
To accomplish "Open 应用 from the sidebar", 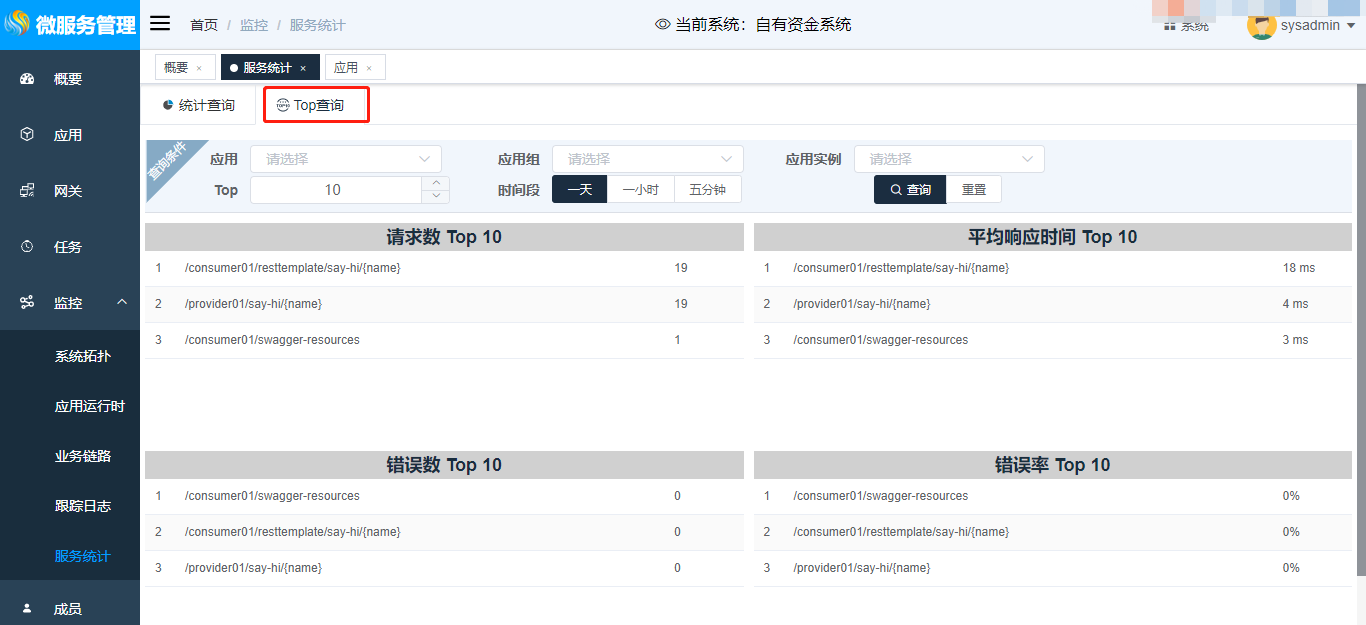I will tap(68, 135).
